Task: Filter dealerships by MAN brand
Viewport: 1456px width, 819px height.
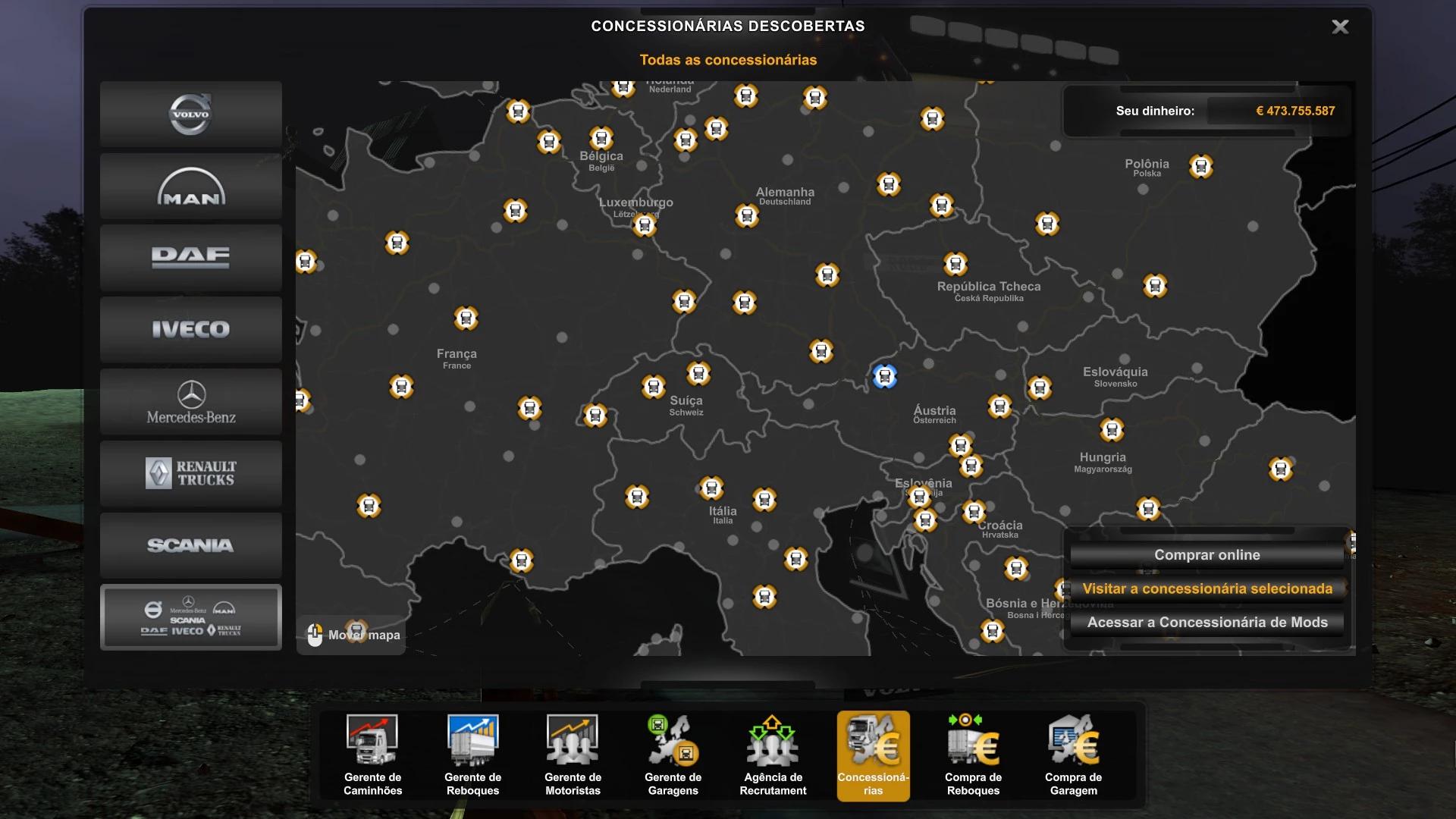Action: (x=190, y=187)
